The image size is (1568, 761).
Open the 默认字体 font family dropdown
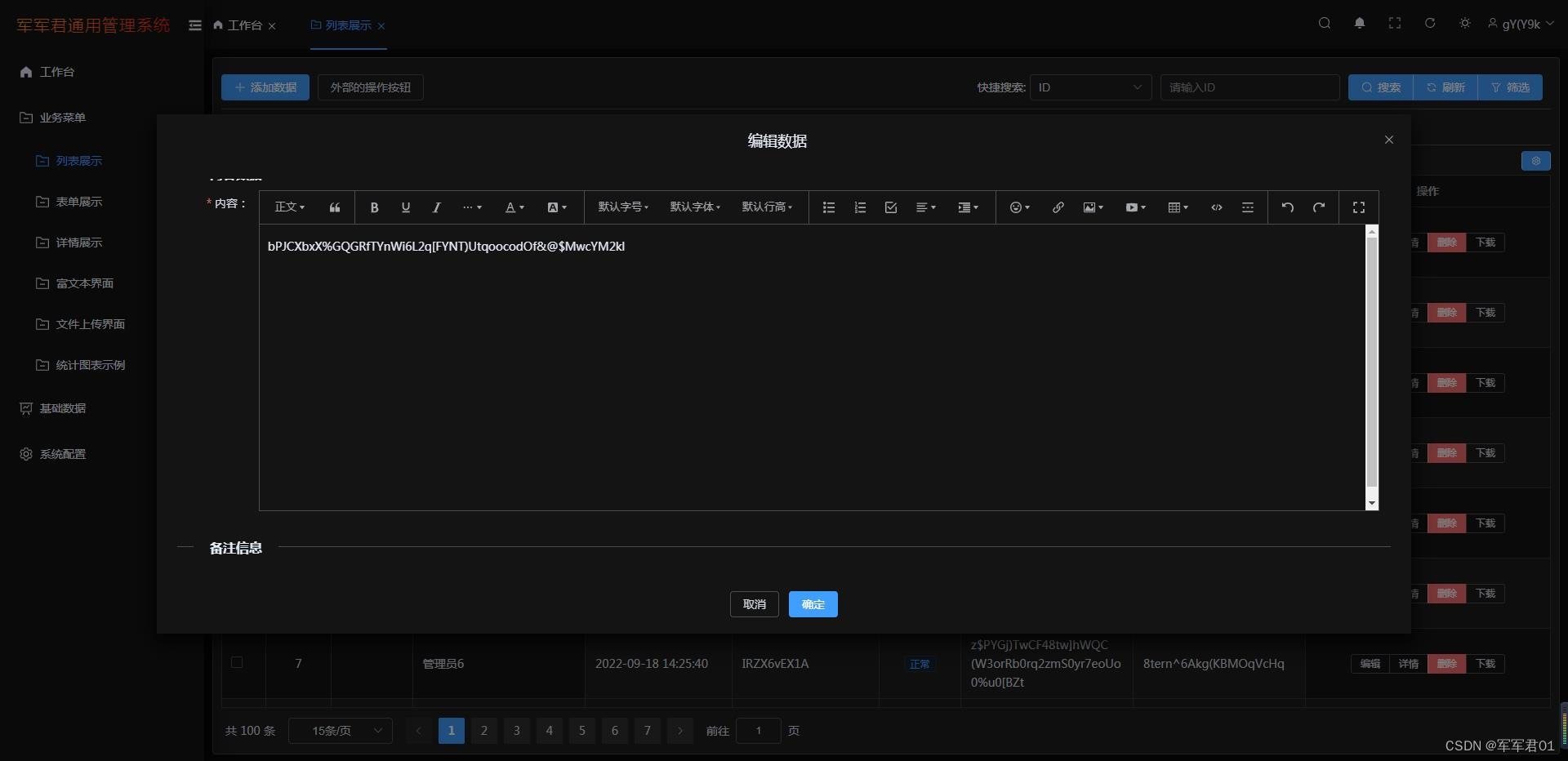[695, 207]
